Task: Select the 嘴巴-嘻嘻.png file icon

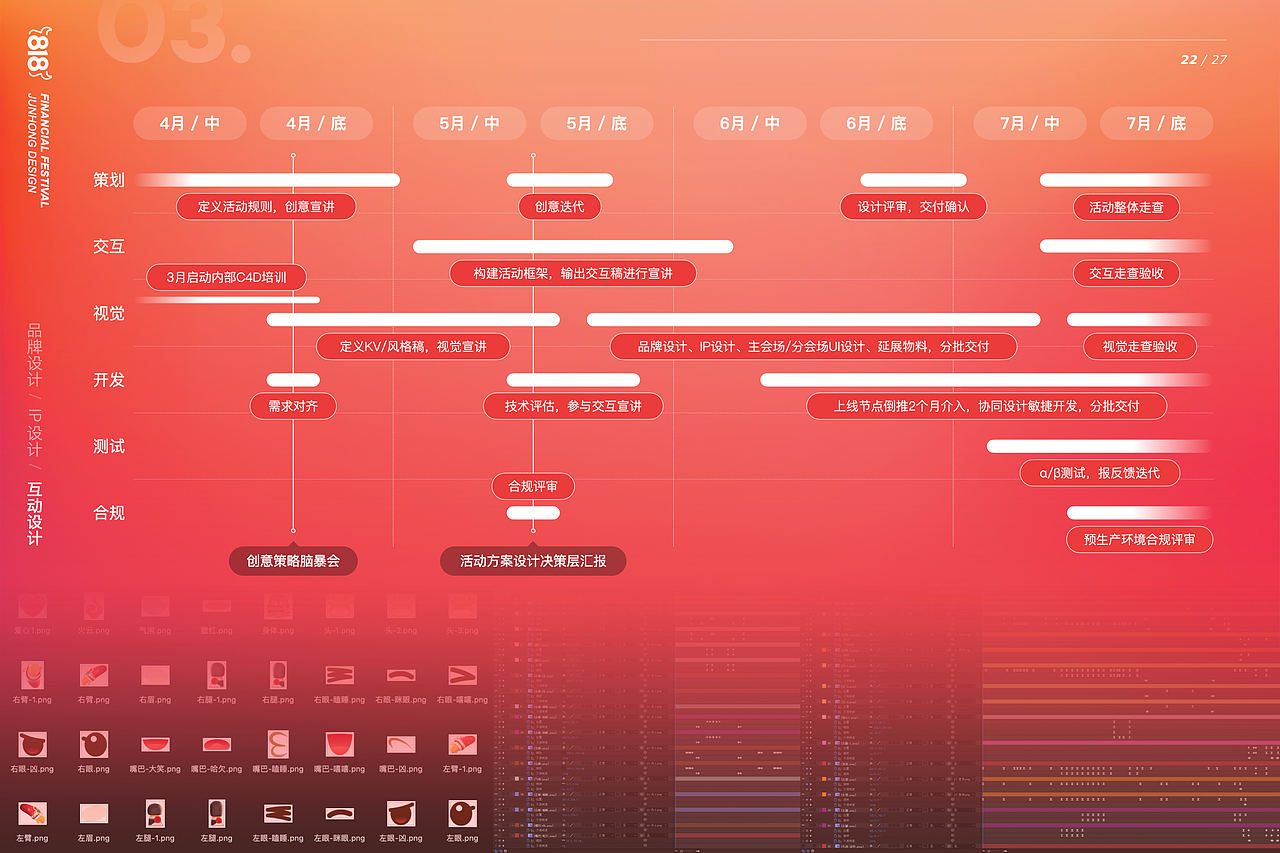Action: pos(339,744)
